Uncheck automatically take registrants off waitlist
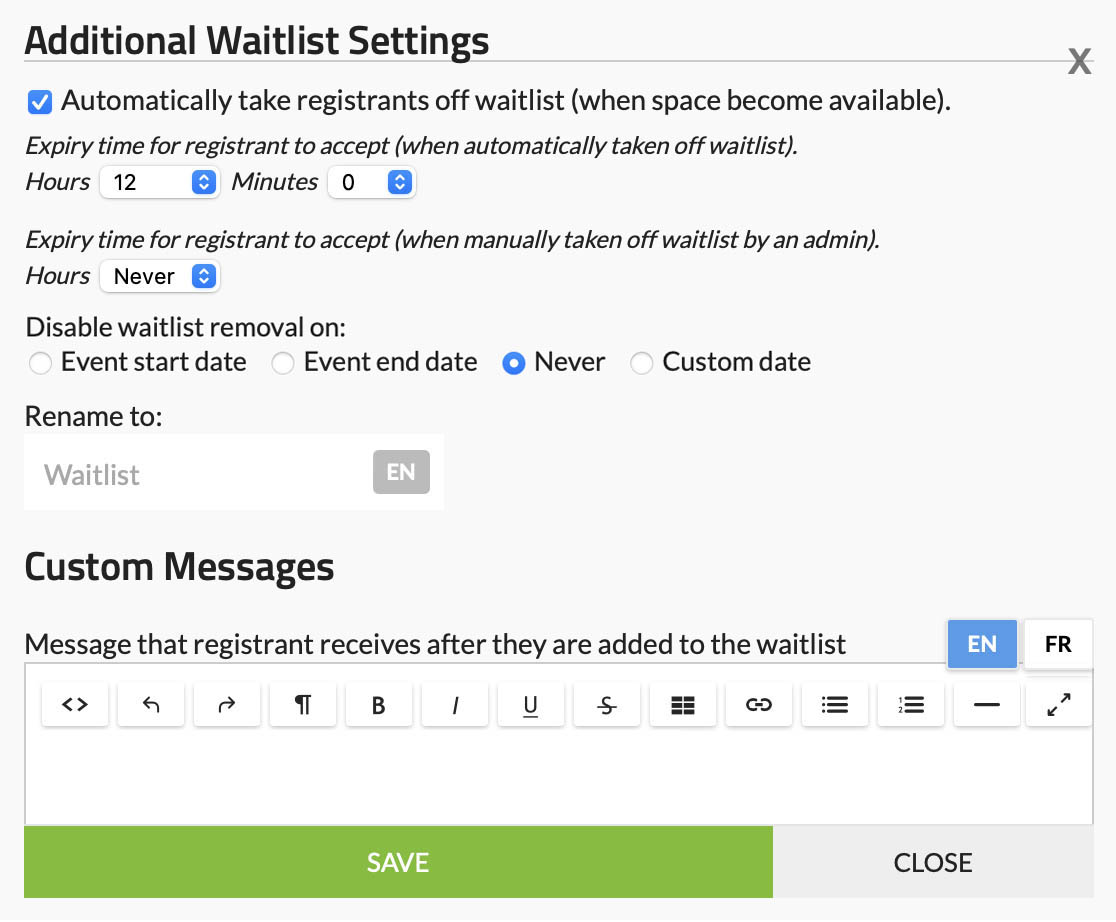The height and width of the screenshot is (922, 1116). pyautogui.click(x=40, y=101)
